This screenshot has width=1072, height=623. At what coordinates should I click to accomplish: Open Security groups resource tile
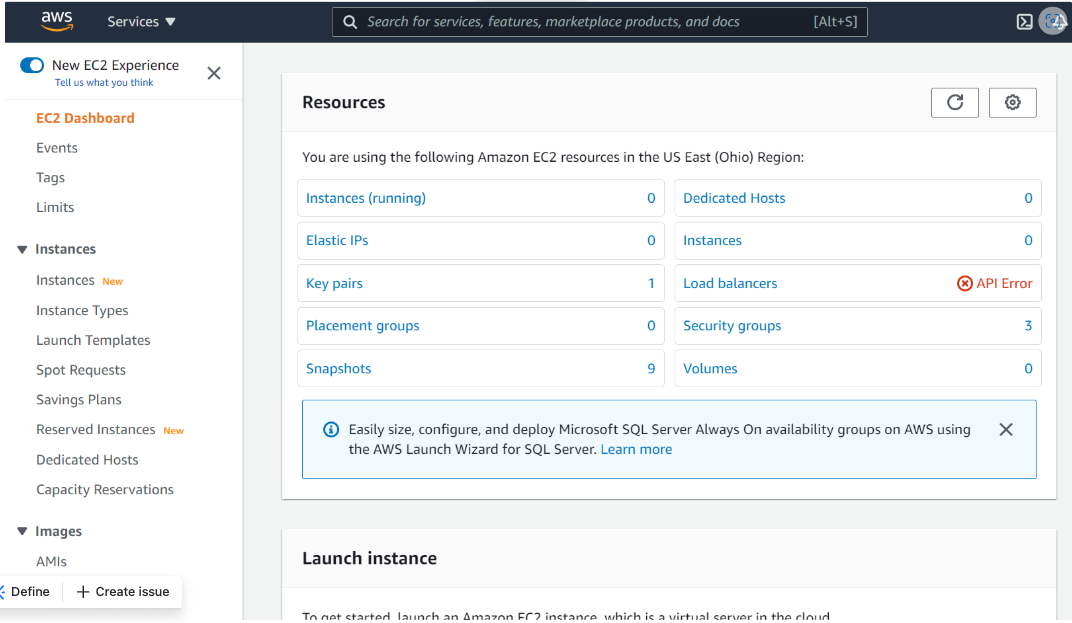(x=732, y=326)
